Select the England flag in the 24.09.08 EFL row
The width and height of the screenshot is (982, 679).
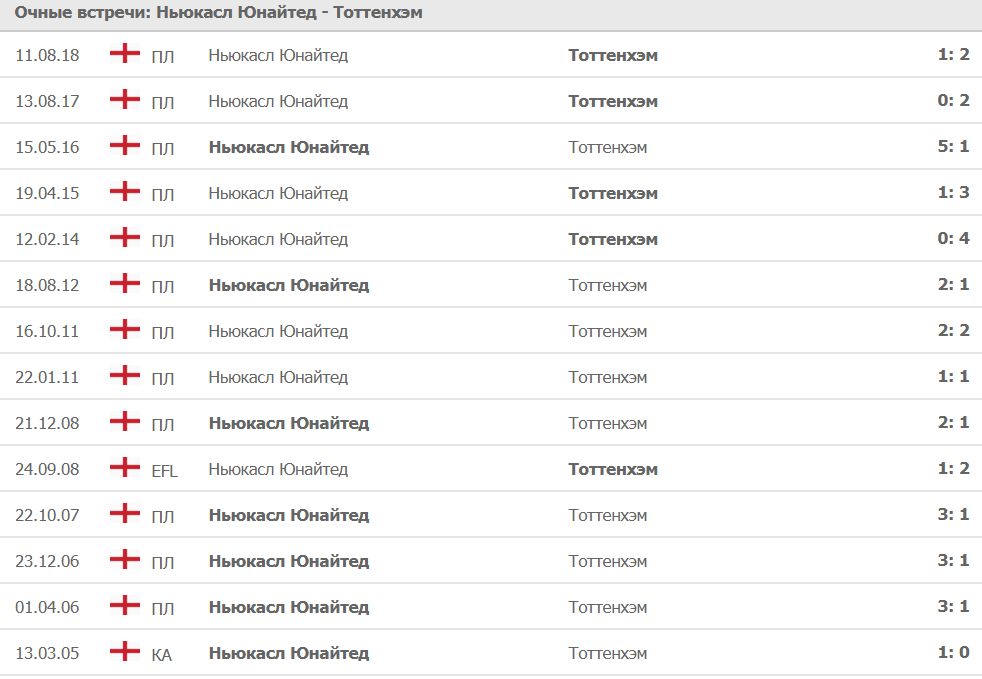pyautogui.click(x=124, y=468)
